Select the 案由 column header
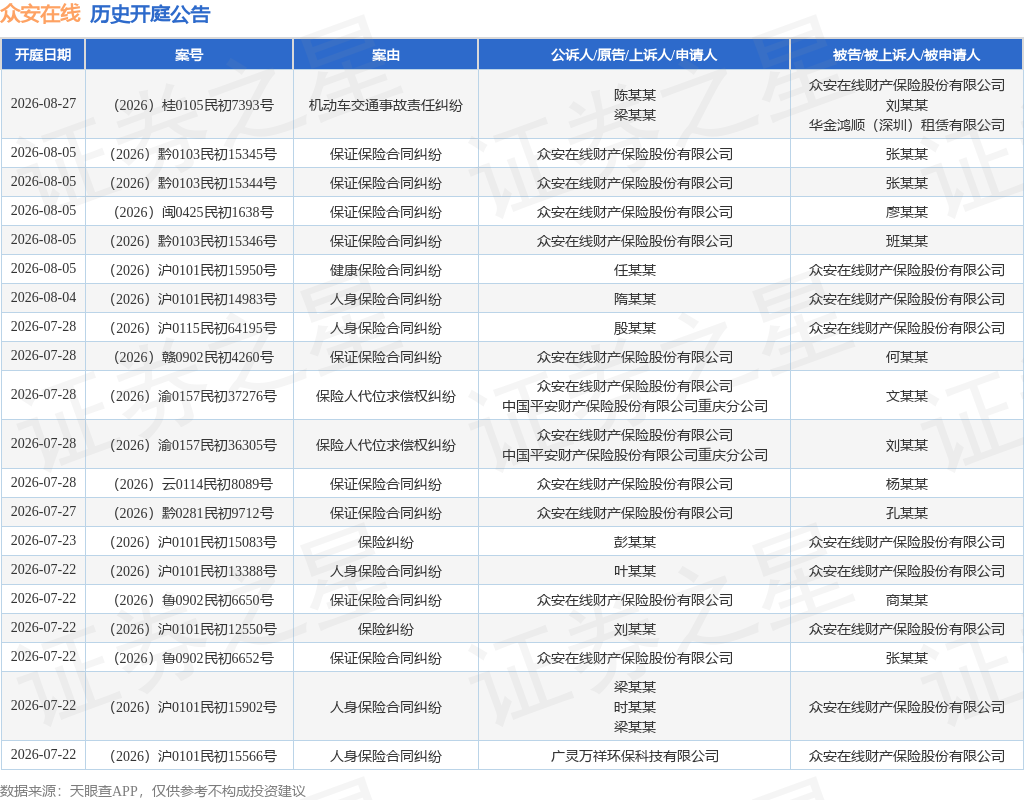1024x800 pixels. click(x=385, y=55)
